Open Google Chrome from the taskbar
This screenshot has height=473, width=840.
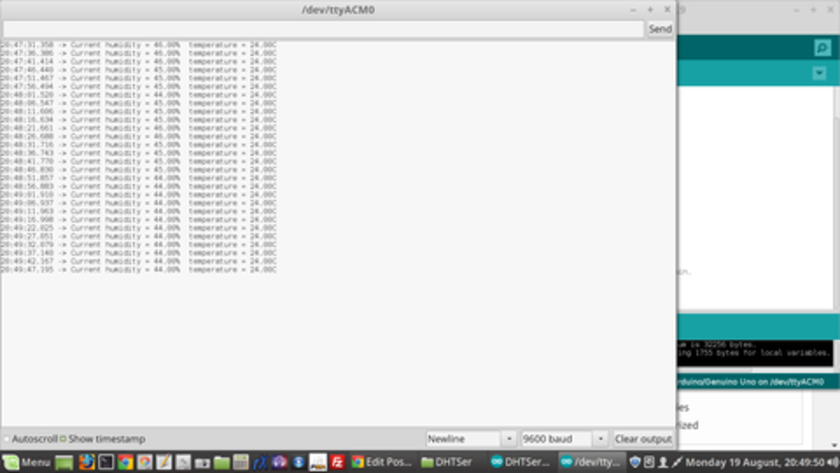[x=125, y=462]
